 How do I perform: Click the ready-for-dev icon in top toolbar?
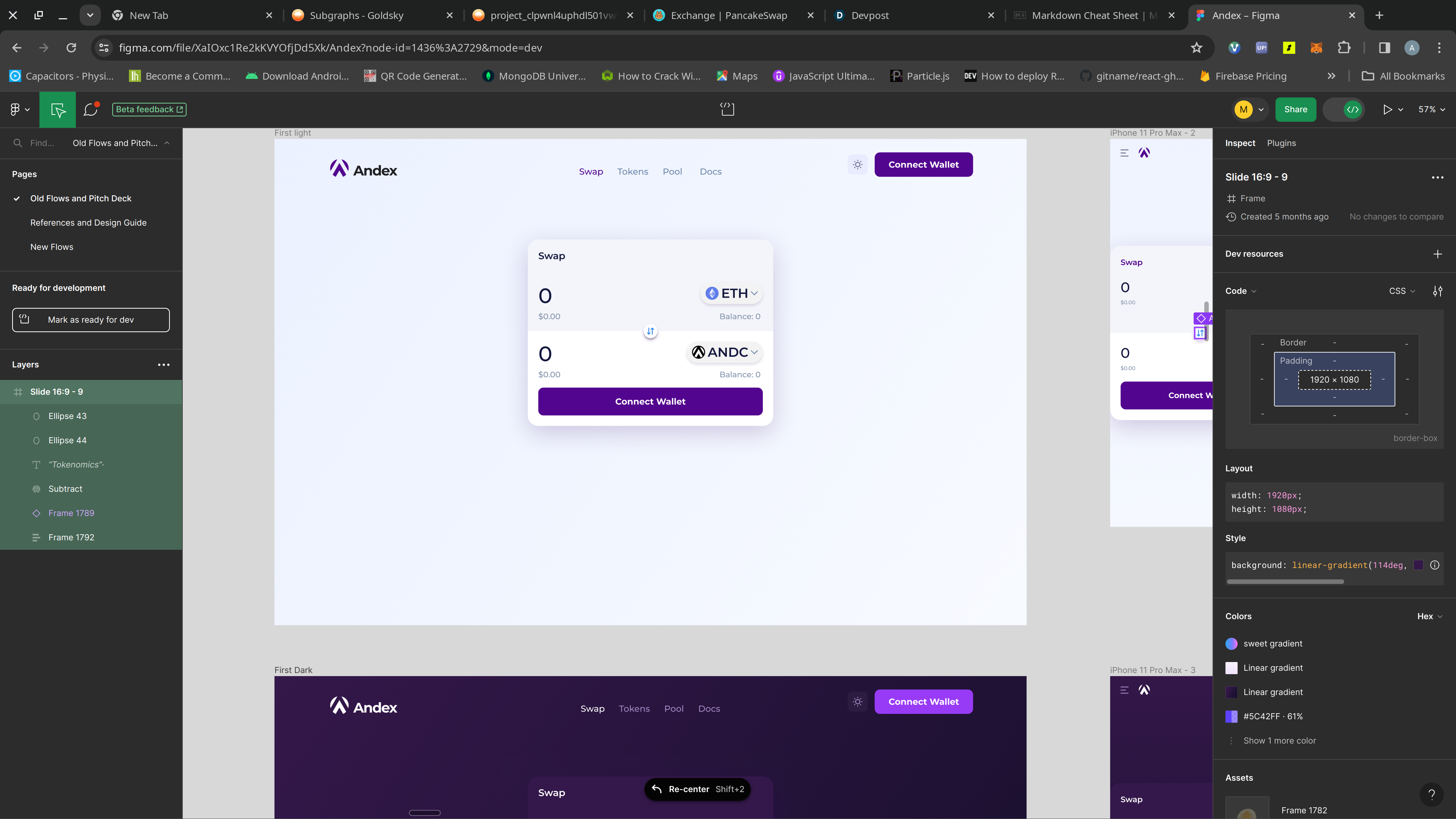727,109
